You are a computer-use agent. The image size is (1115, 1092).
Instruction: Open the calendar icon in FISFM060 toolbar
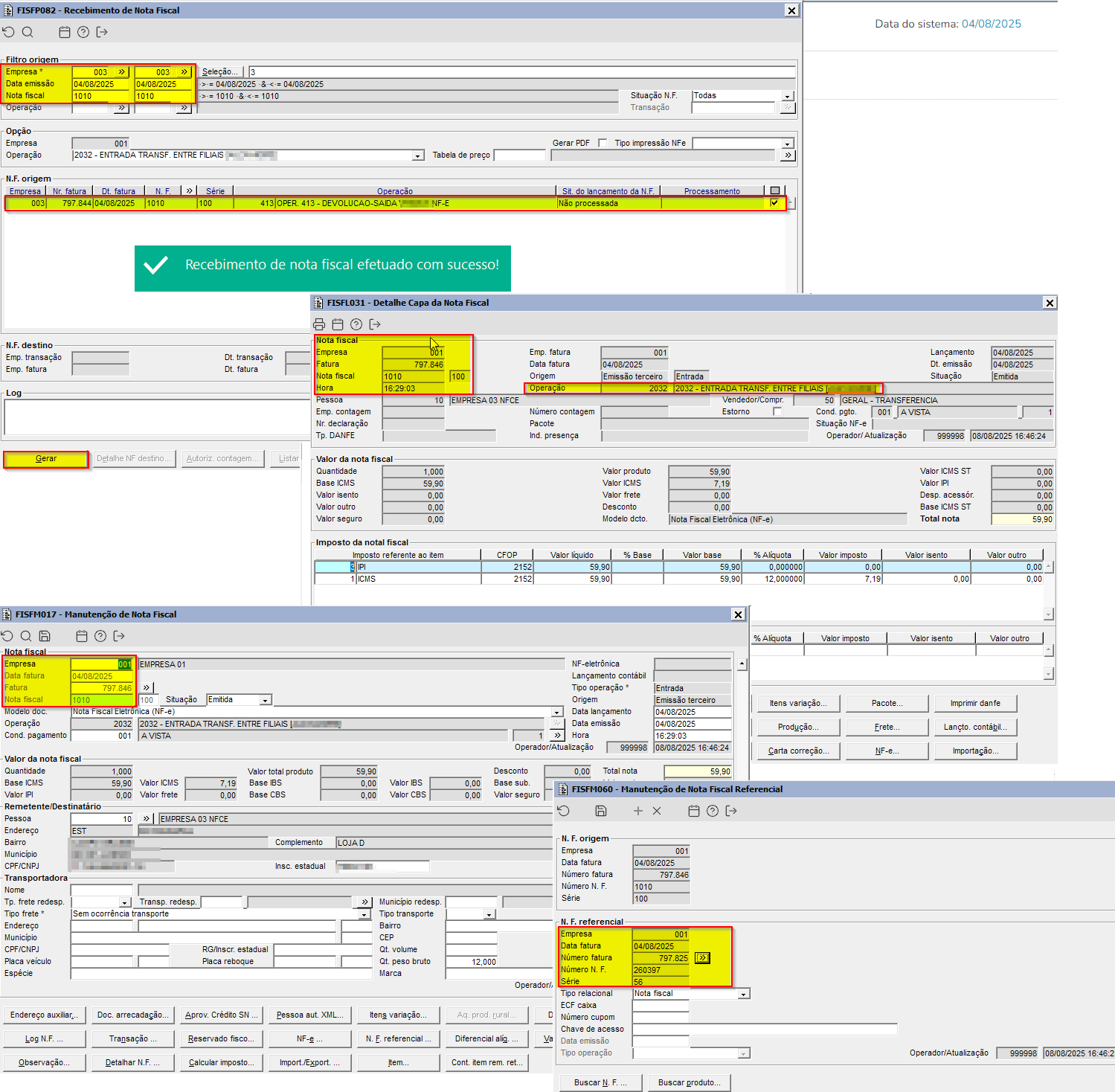[694, 811]
